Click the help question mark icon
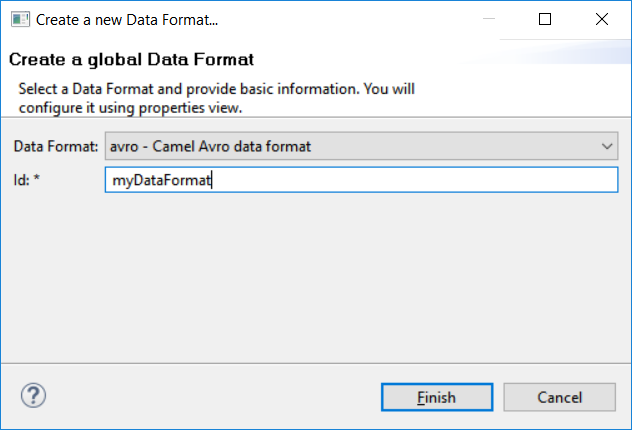This screenshot has width=632, height=430. tap(33, 395)
